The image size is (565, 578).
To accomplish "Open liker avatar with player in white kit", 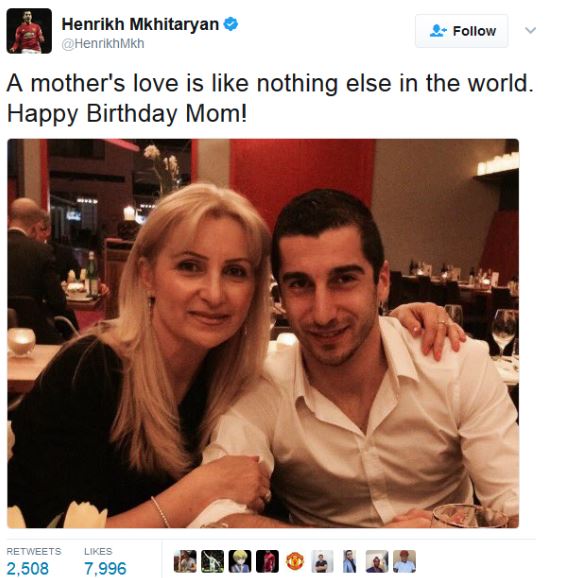I will 213,561.
